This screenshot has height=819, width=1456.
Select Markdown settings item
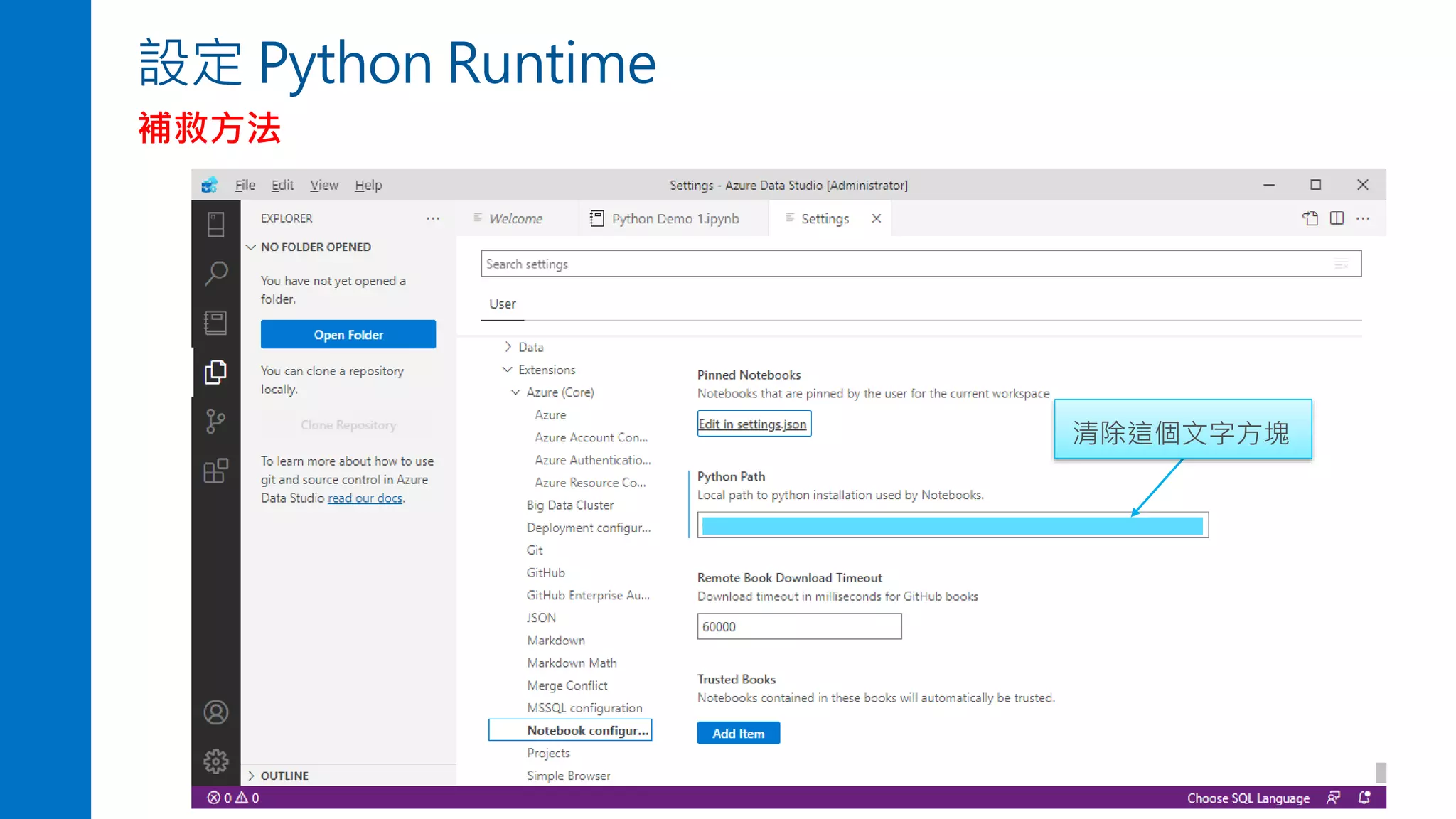556,641
